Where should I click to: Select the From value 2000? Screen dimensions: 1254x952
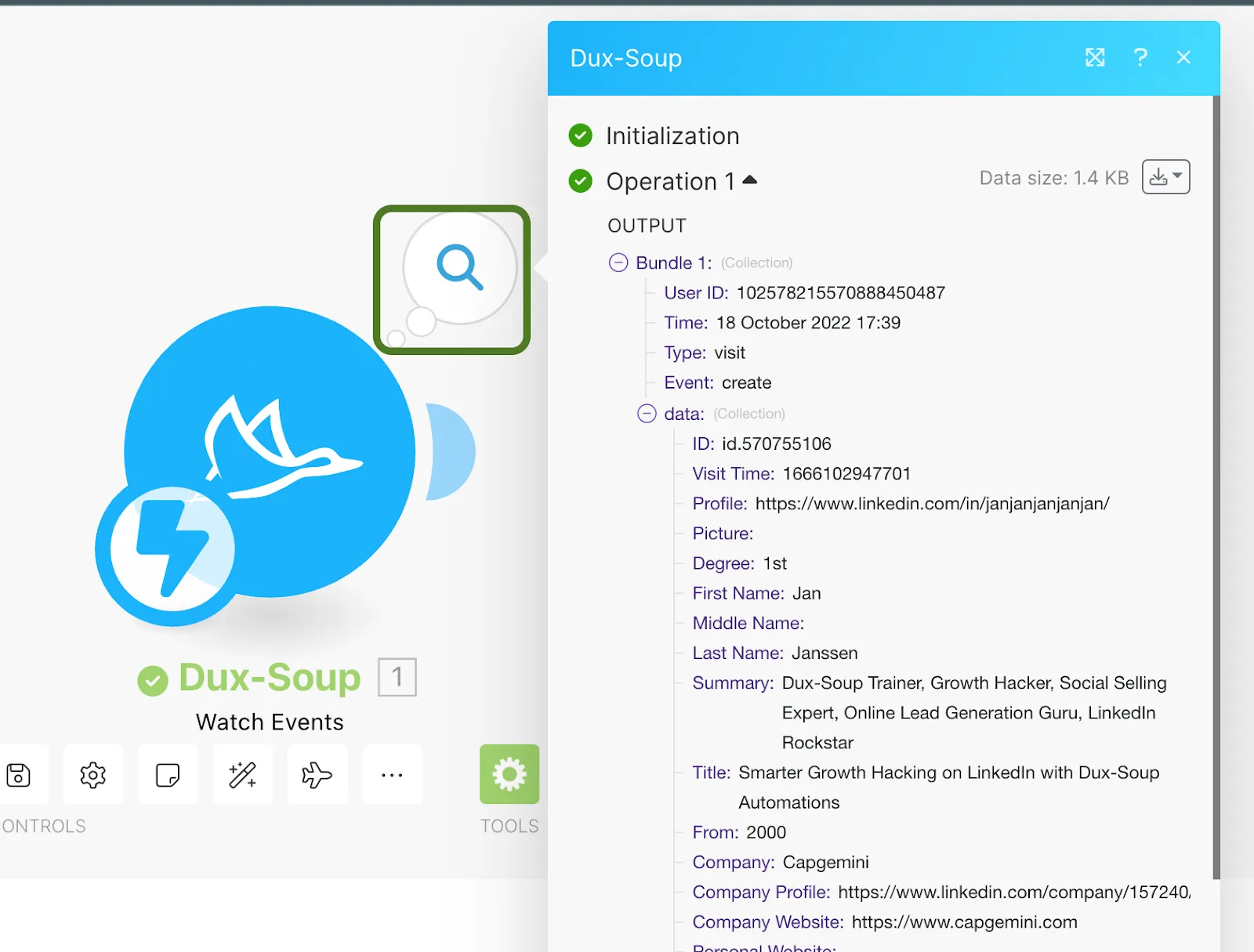tap(767, 832)
